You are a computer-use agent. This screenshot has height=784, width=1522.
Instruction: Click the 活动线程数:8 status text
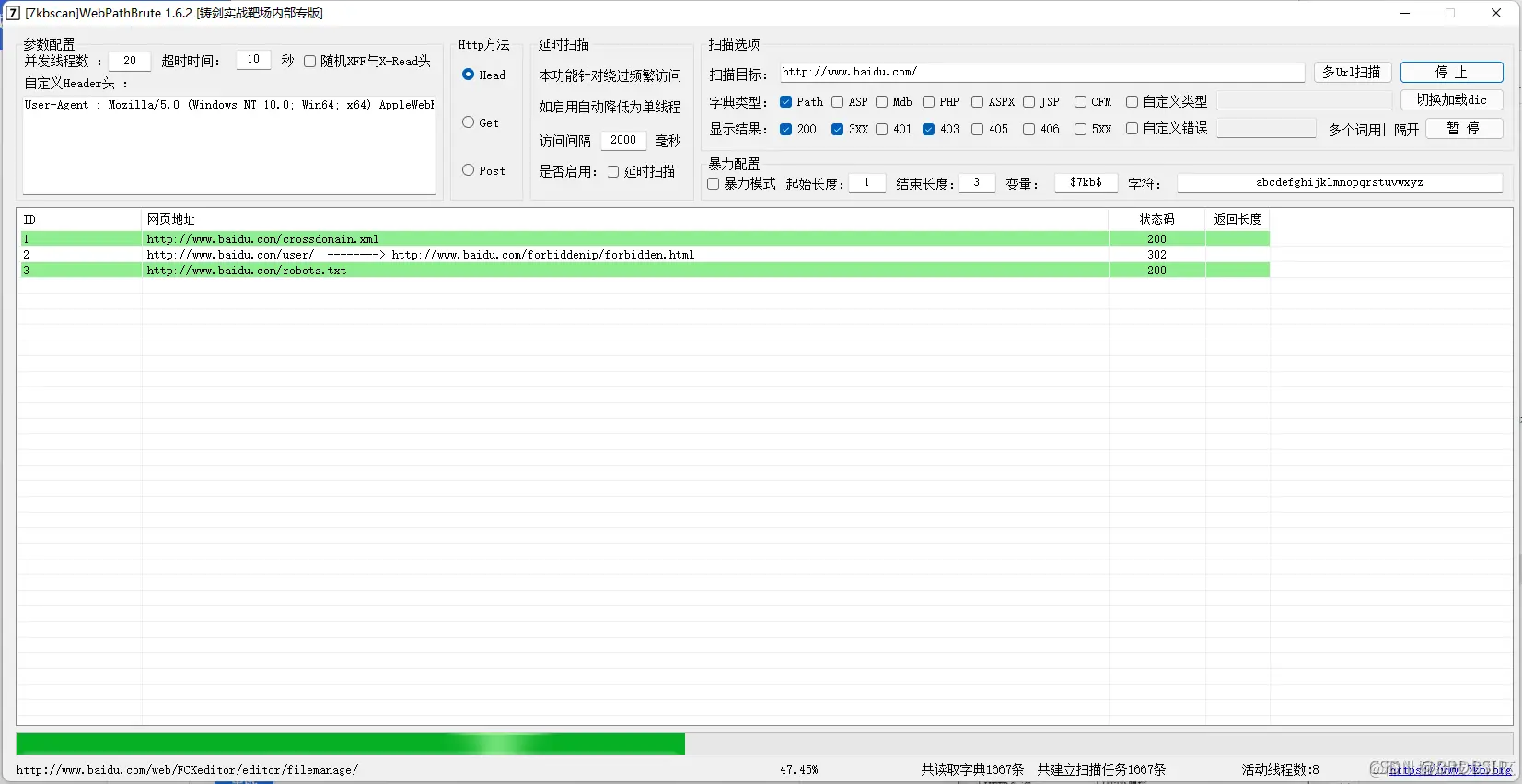click(x=1280, y=770)
